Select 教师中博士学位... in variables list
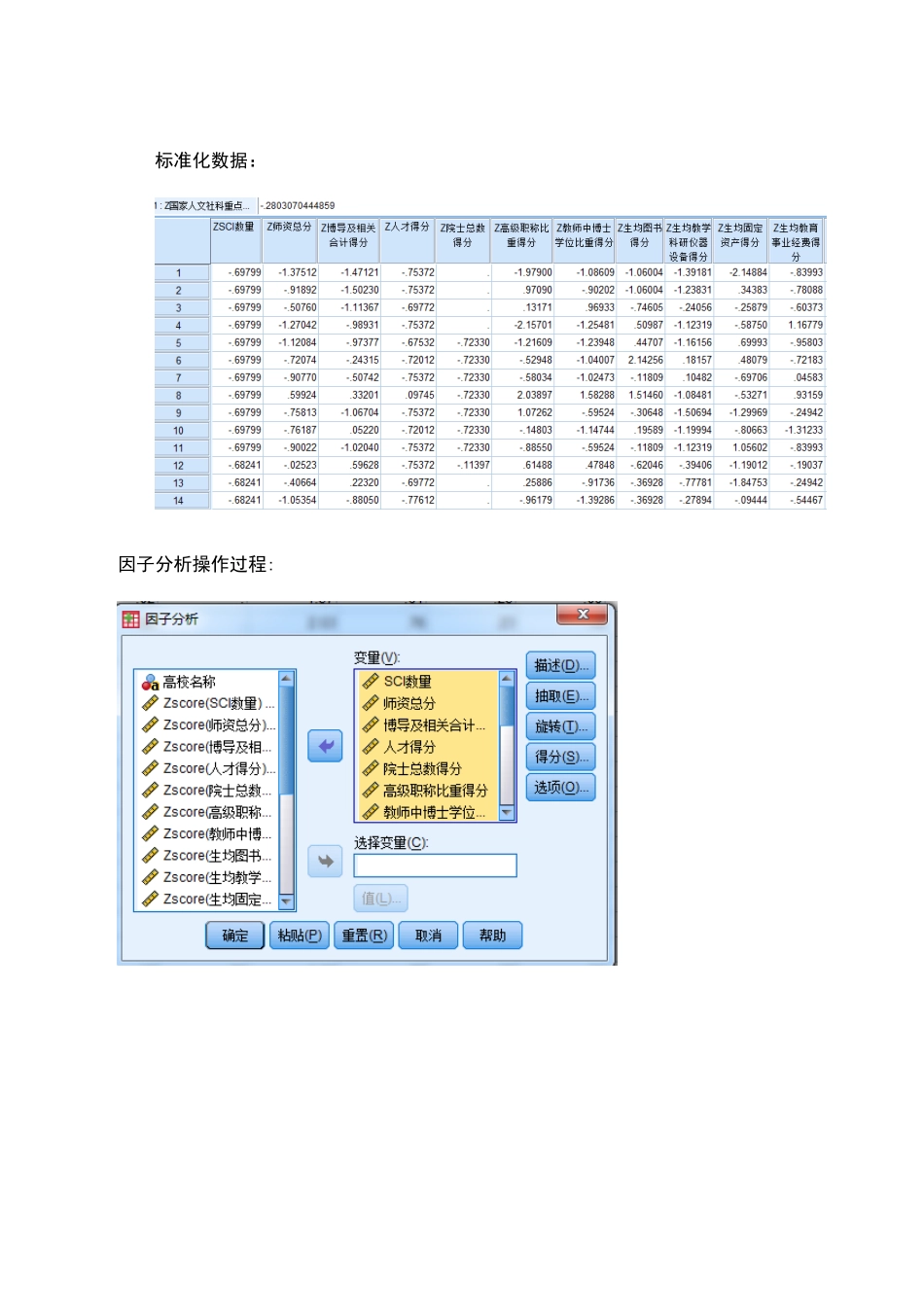The height and width of the screenshot is (1307, 924). point(434,812)
